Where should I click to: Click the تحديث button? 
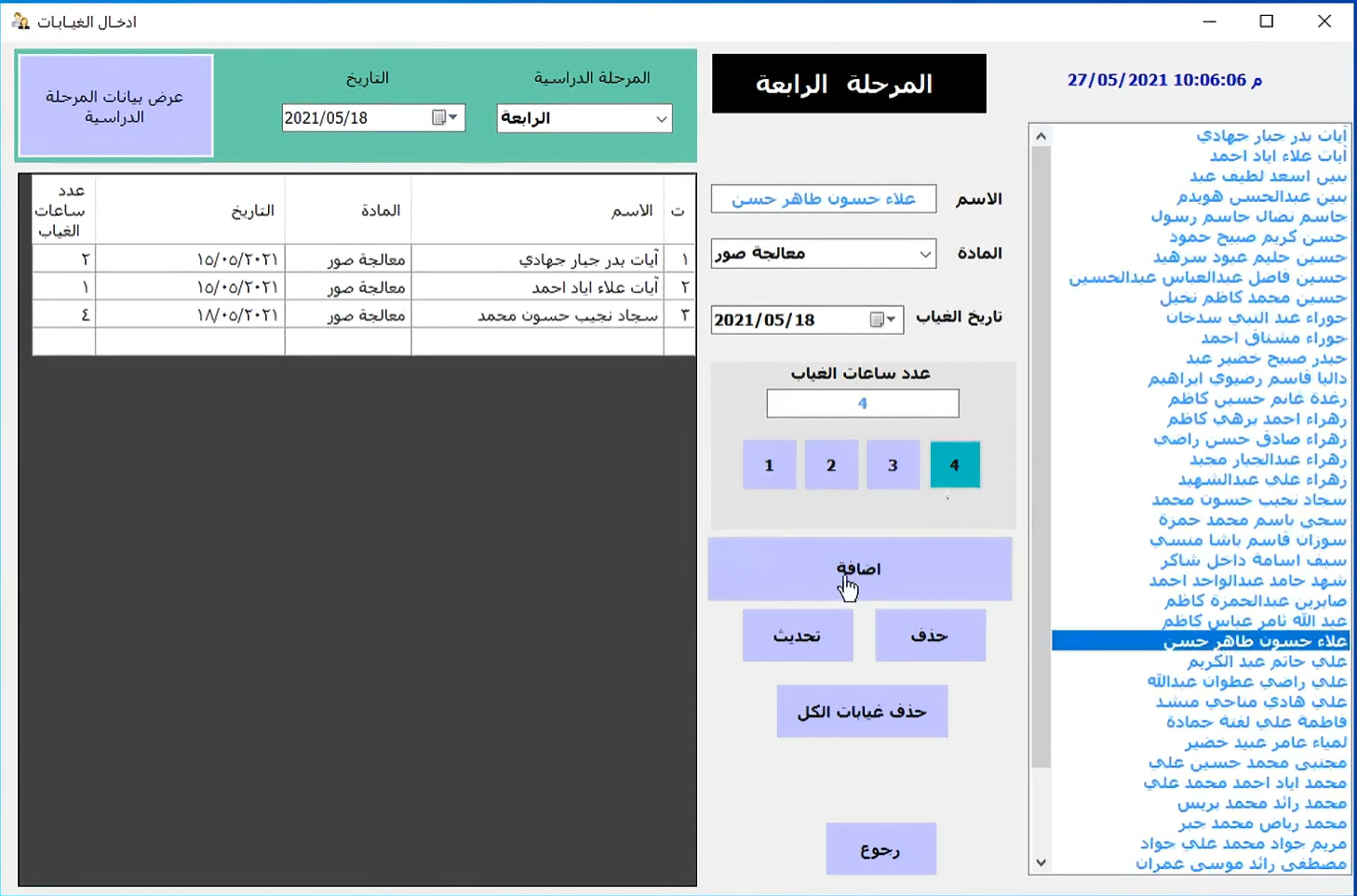point(797,635)
